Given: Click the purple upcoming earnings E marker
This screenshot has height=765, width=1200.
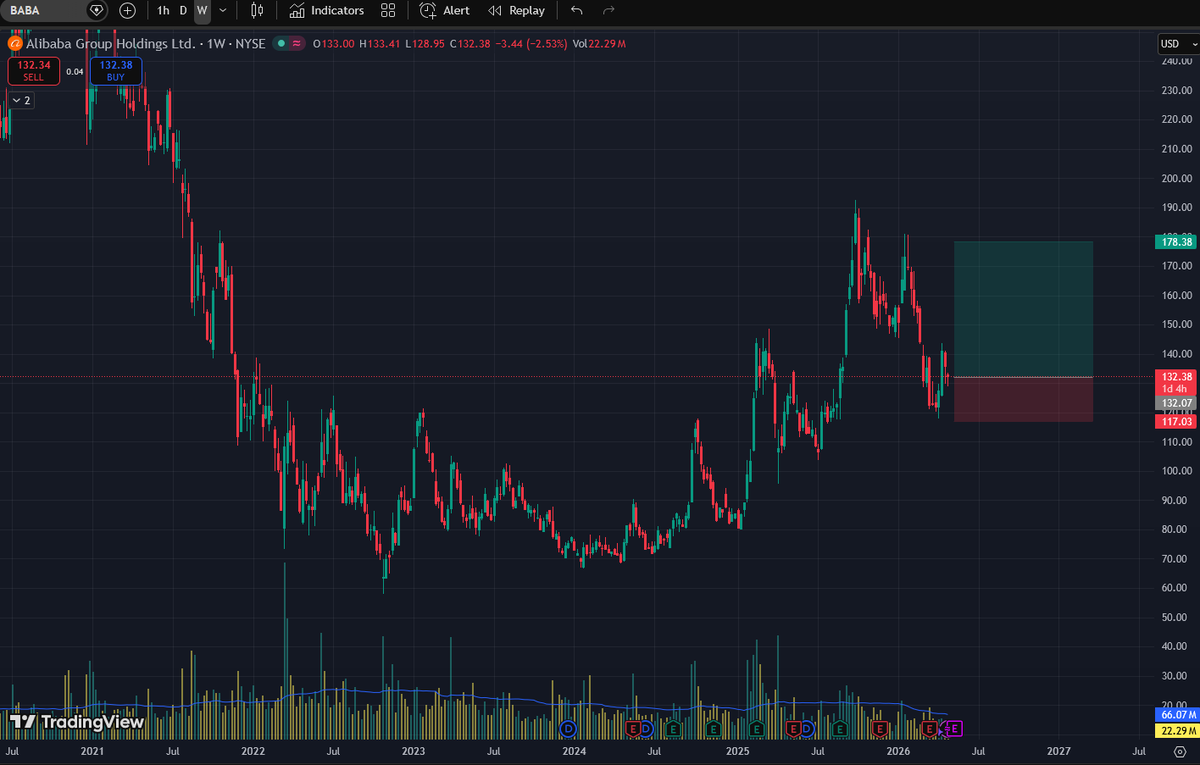Looking at the screenshot, I should pos(954,728).
